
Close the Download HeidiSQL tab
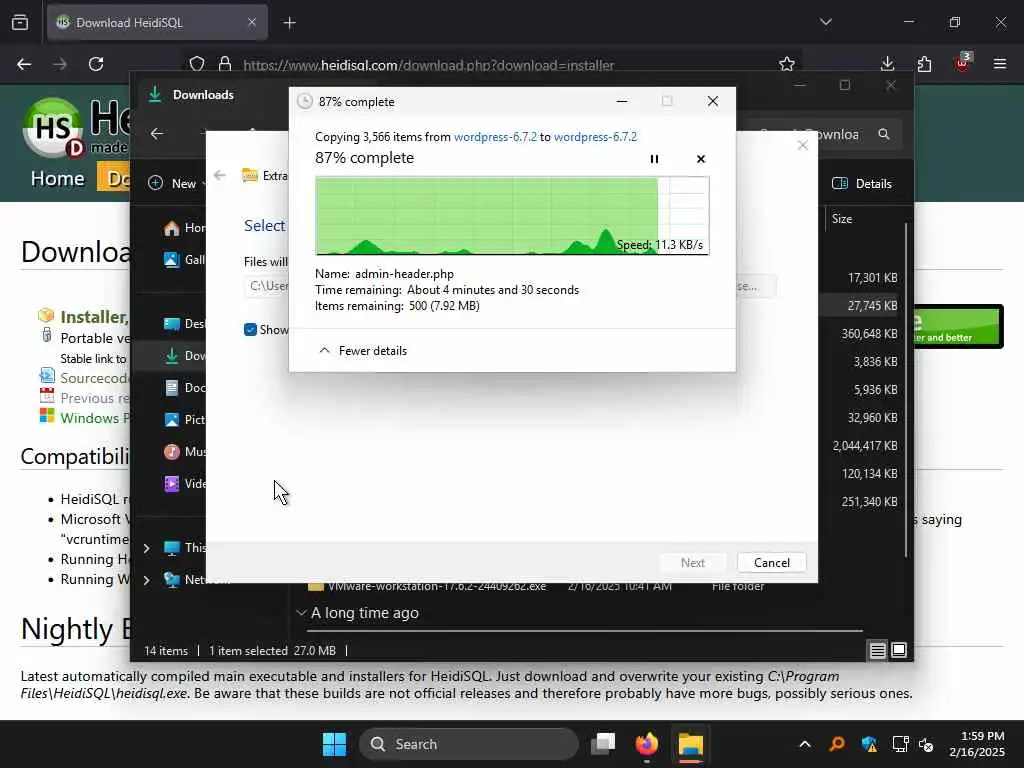tap(252, 22)
